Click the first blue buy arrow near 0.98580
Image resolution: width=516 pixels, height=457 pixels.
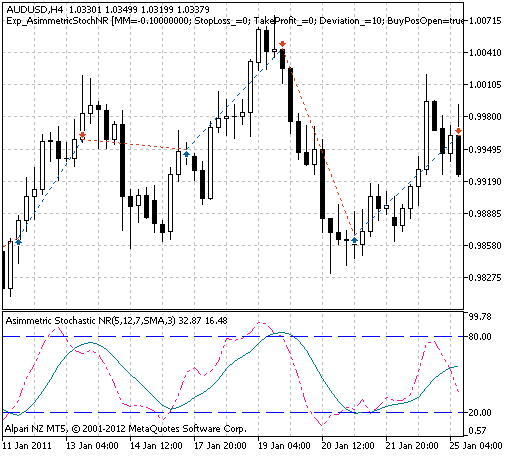(x=19, y=242)
